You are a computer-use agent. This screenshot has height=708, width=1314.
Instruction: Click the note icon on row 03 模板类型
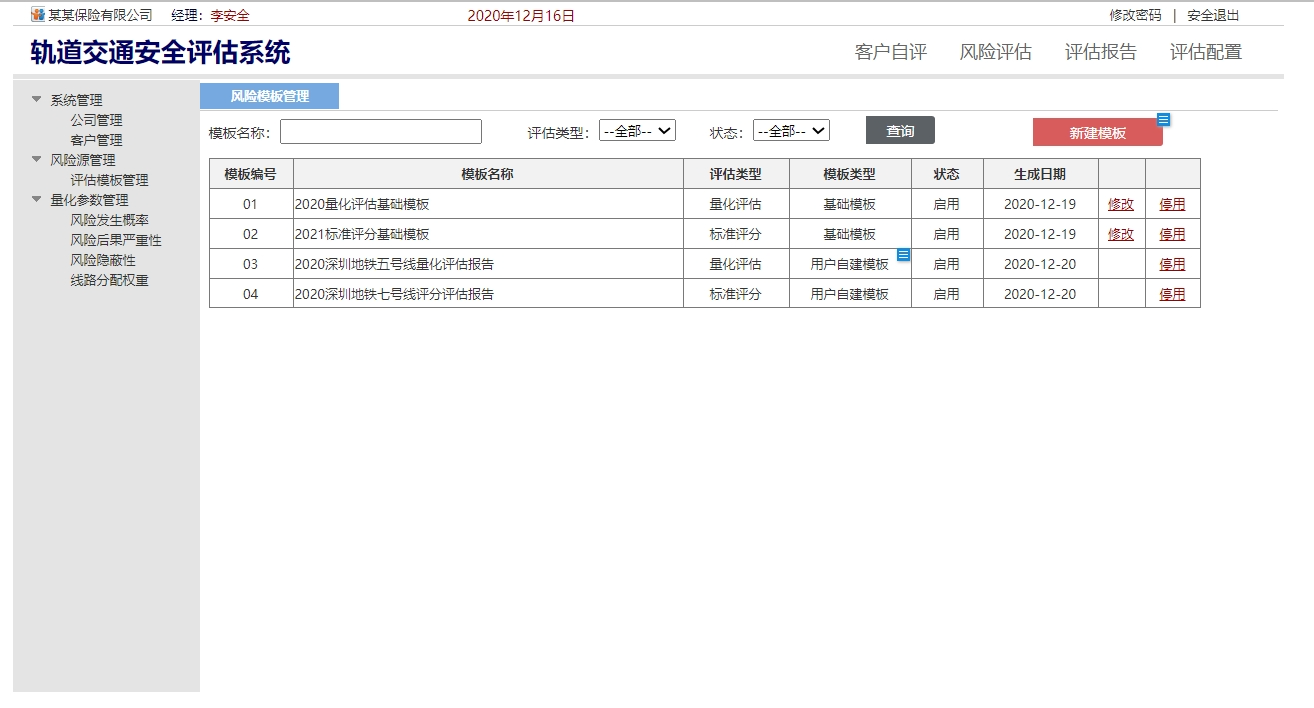click(x=903, y=255)
